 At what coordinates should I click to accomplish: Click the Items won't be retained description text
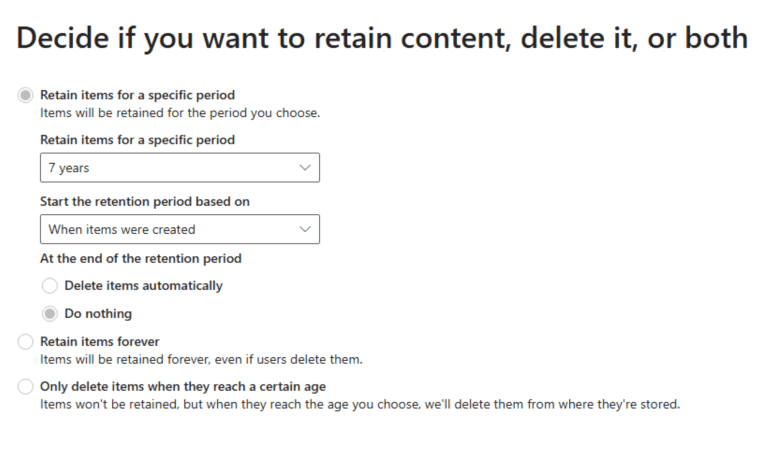[x=359, y=405]
